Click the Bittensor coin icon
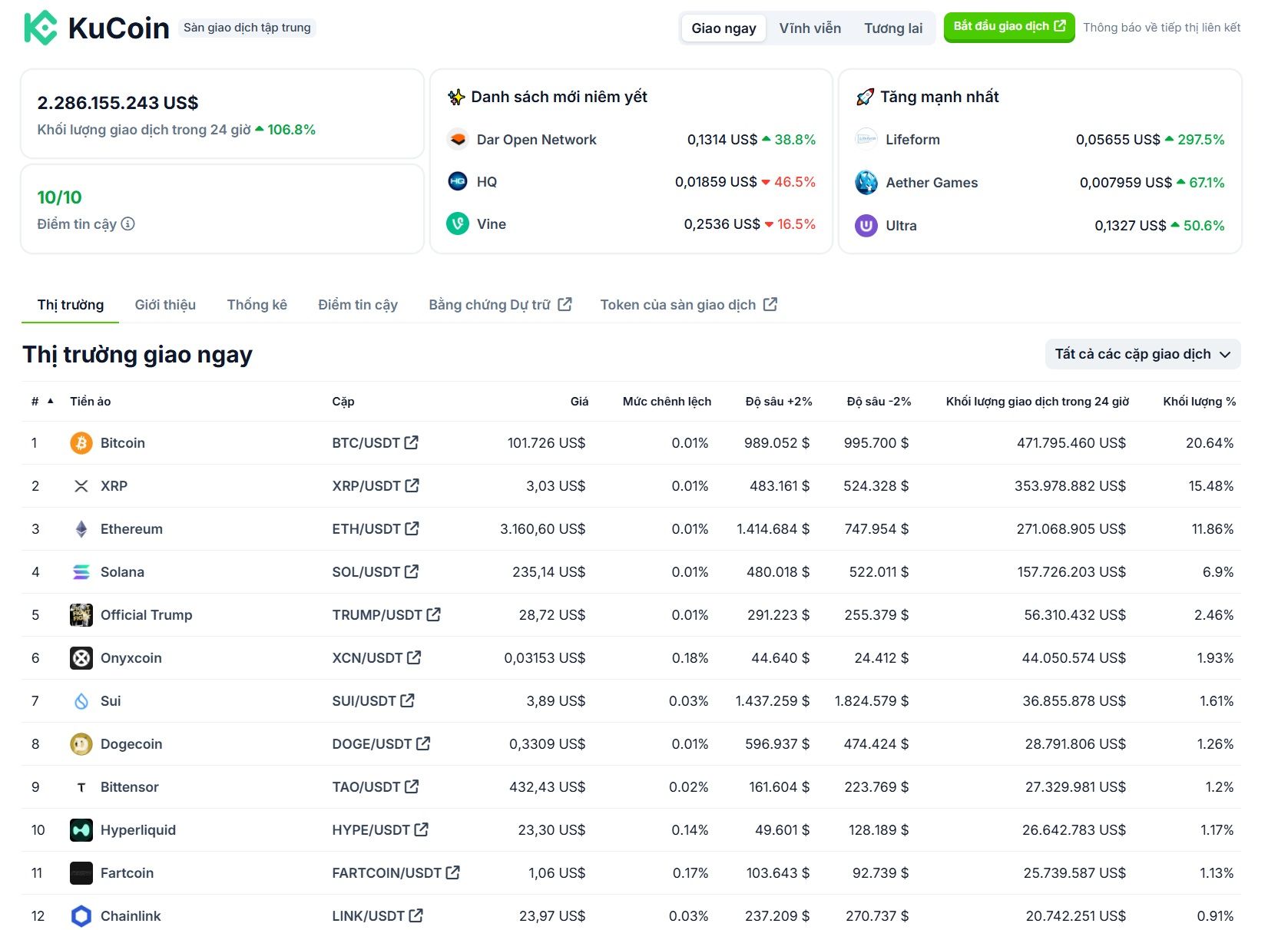The width and height of the screenshot is (1288, 930). (x=81, y=787)
